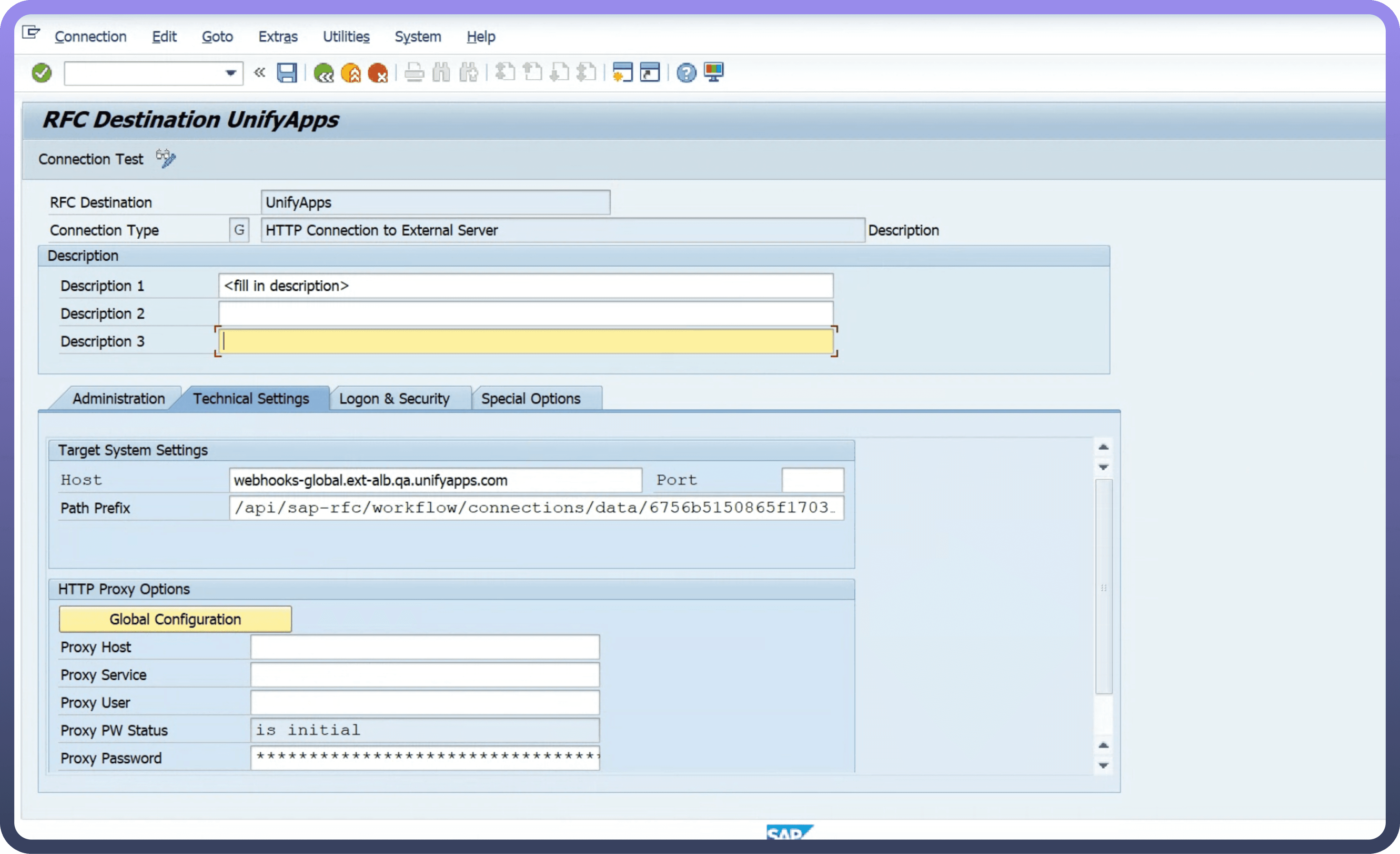Click the green Back arrow icon

point(323,73)
